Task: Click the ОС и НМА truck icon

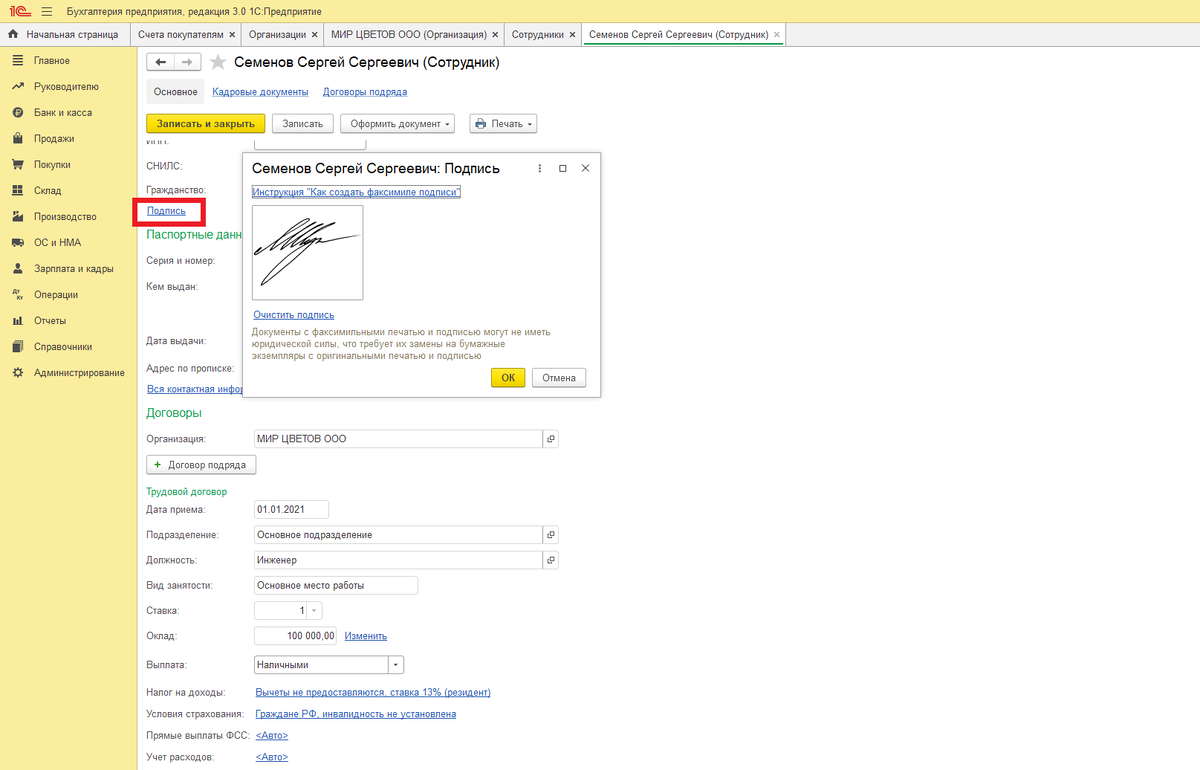Action: (x=17, y=243)
